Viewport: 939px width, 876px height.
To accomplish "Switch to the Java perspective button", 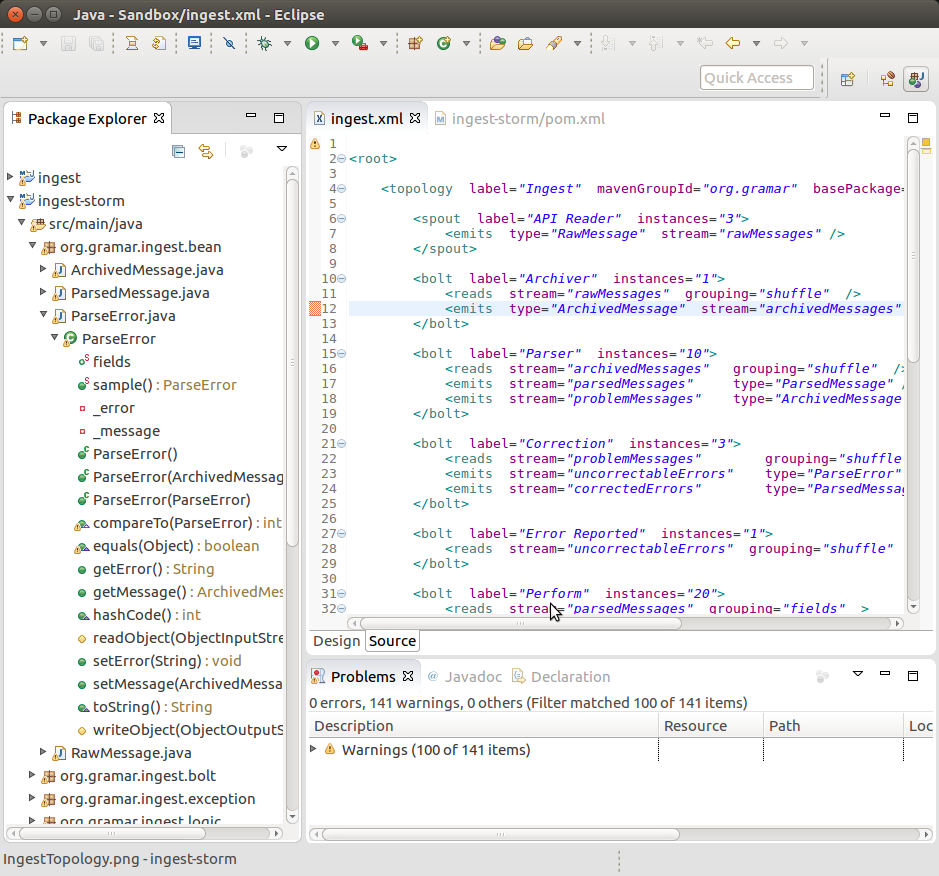I will click(x=914, y=79).
